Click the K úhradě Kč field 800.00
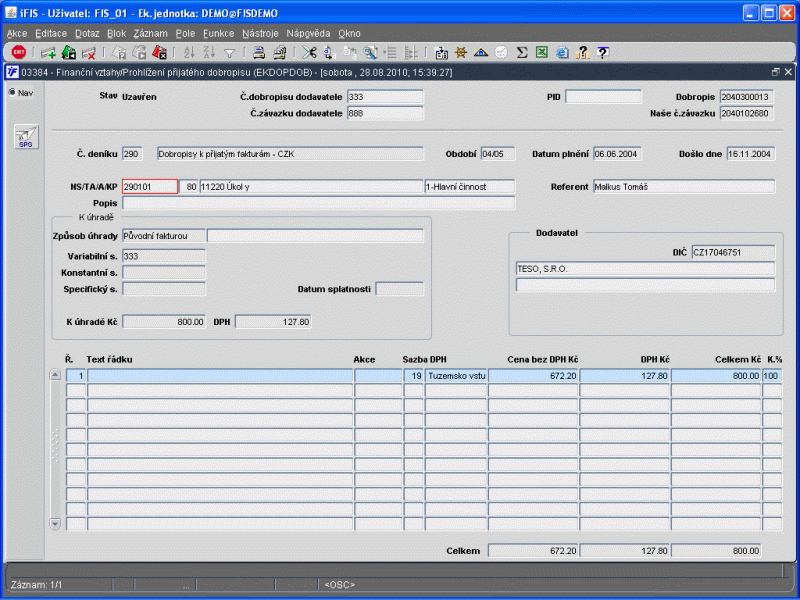Image resolution: width=800 pixels, height=600 pixels. pos(164,322)
